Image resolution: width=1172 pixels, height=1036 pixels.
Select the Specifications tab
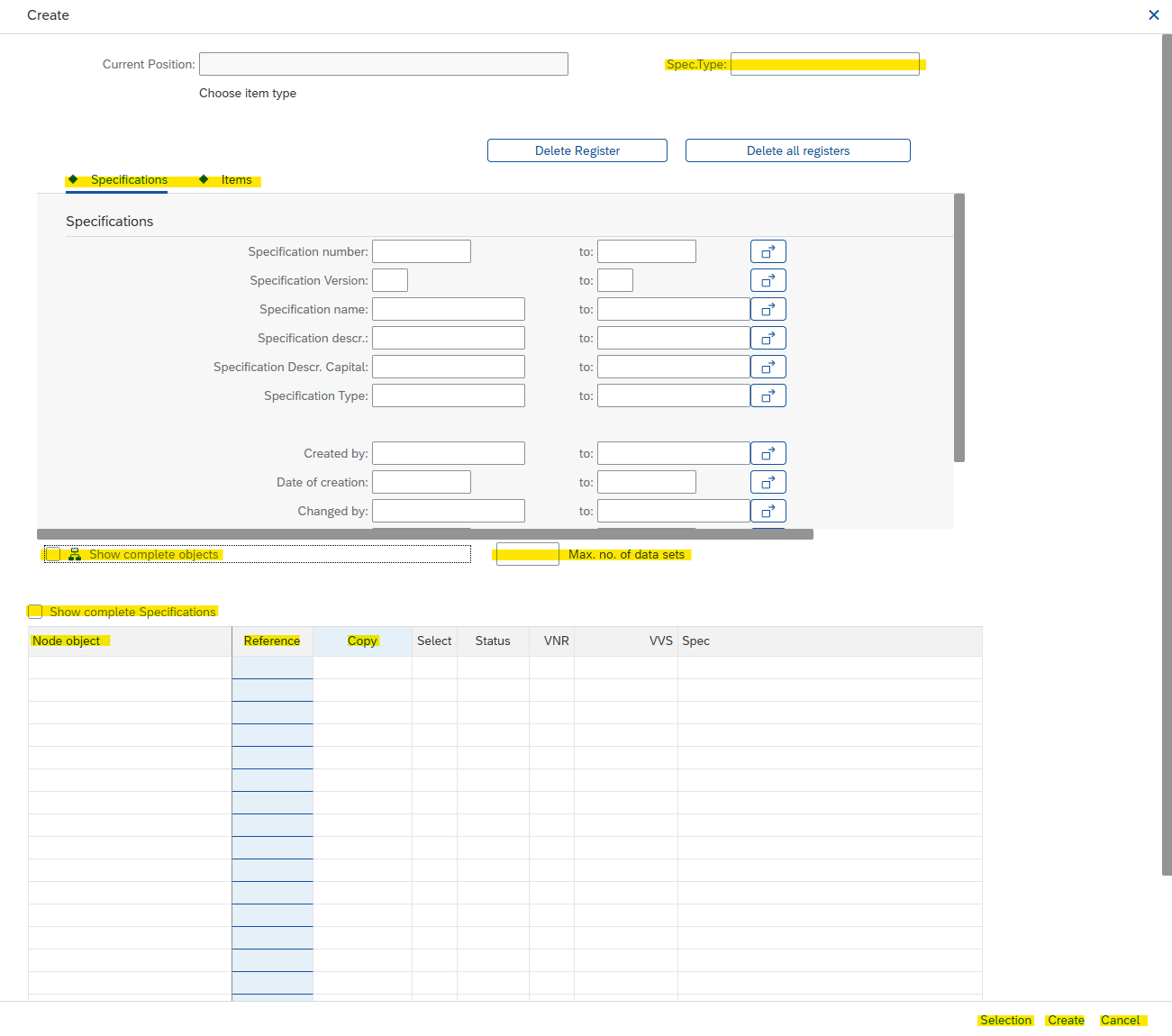coord(129,180)
